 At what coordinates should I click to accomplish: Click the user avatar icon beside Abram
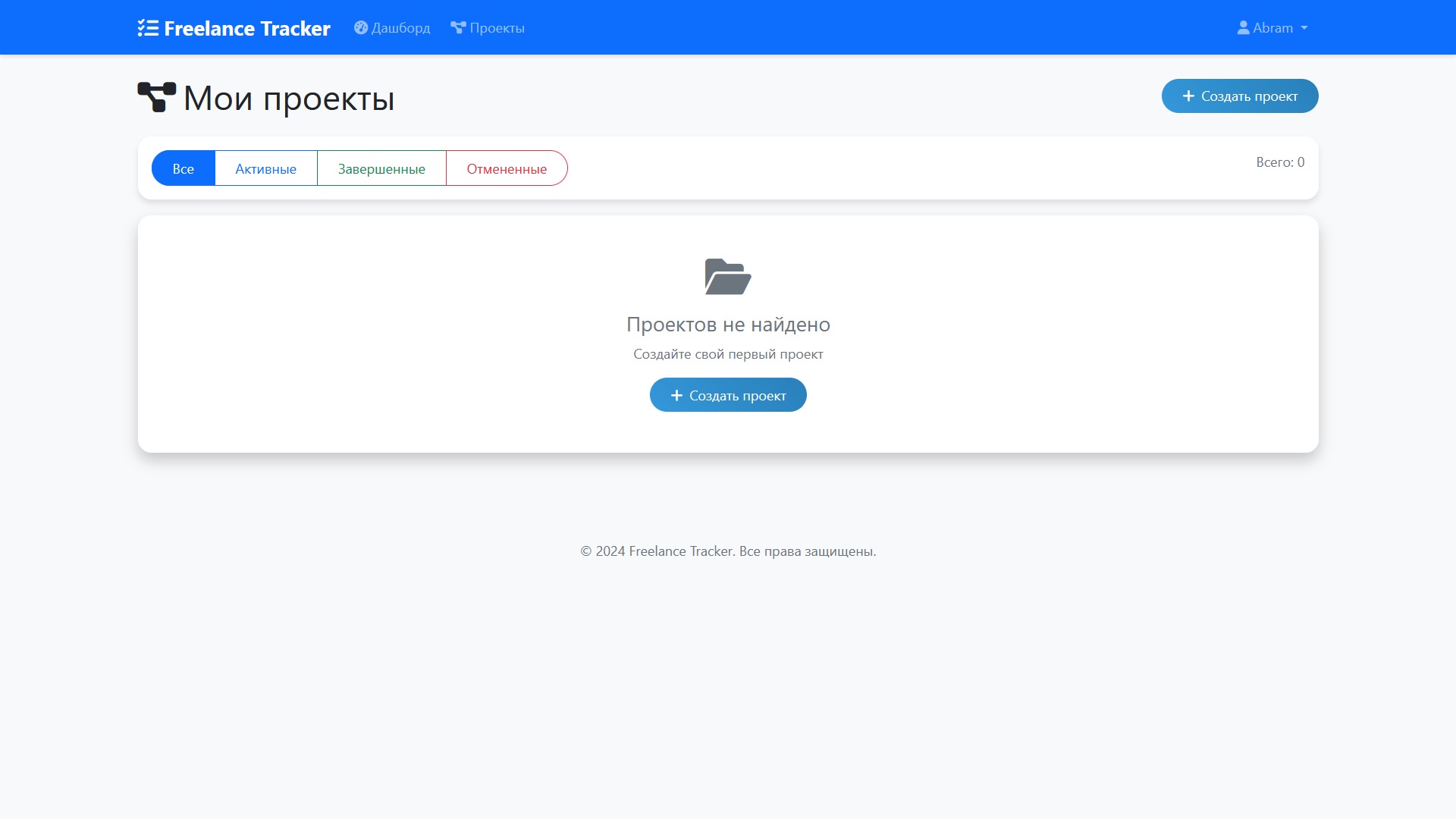click(1243, 28)
